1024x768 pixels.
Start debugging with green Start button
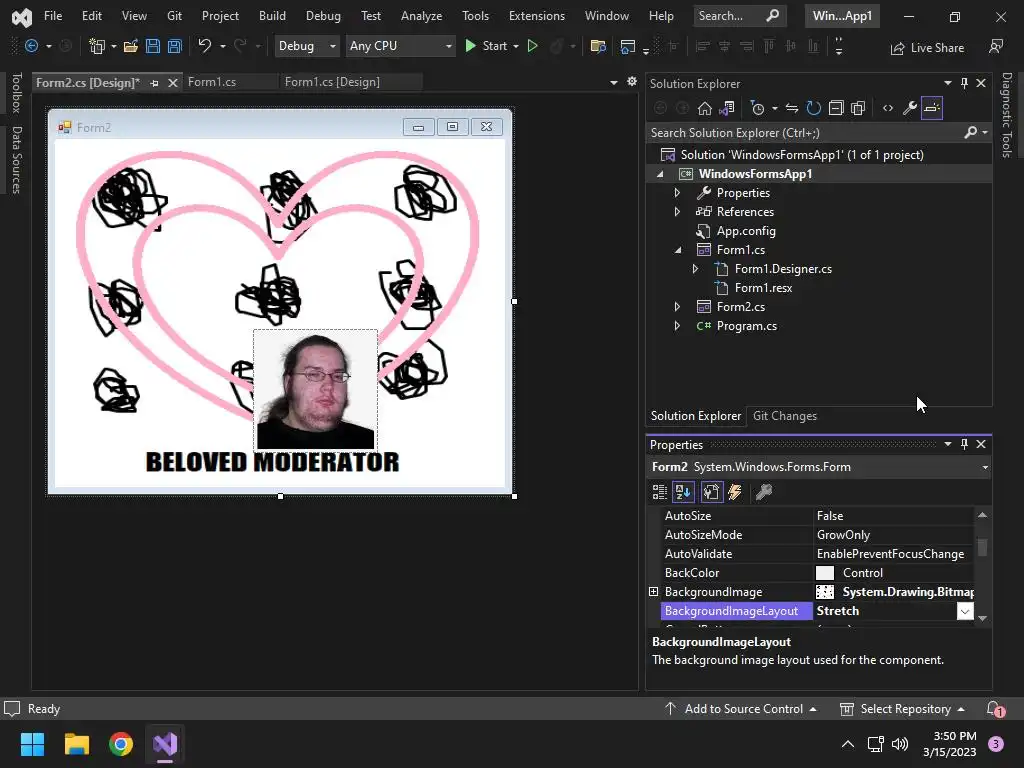(485, 46)
